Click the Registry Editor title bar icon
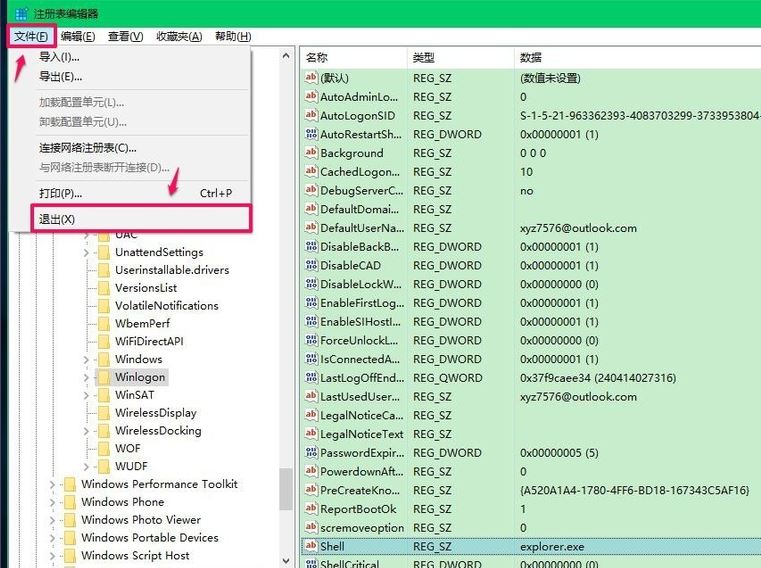The height and width of the screenshot is (568, 761). pyautogui.click(x=21, y=13)
